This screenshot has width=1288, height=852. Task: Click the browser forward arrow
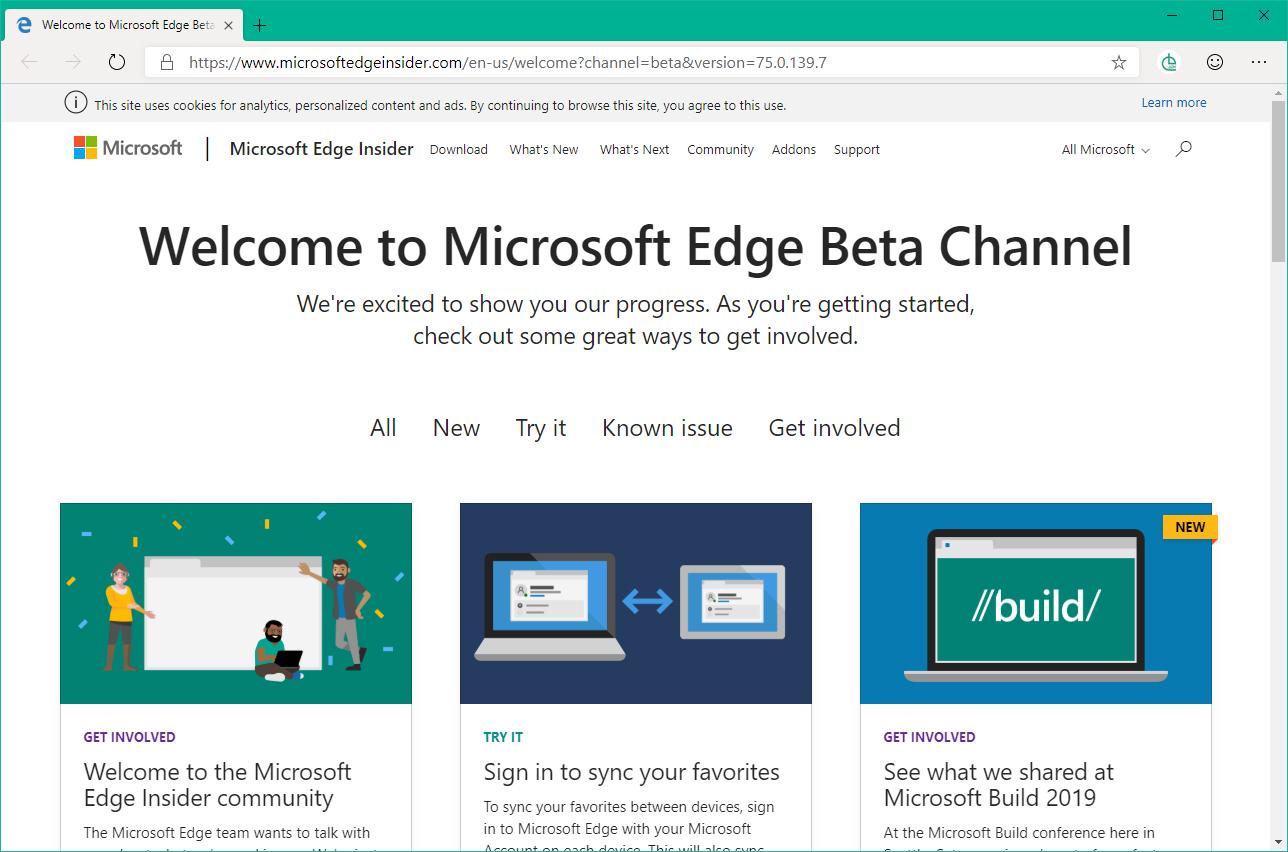tap(73, 62)
